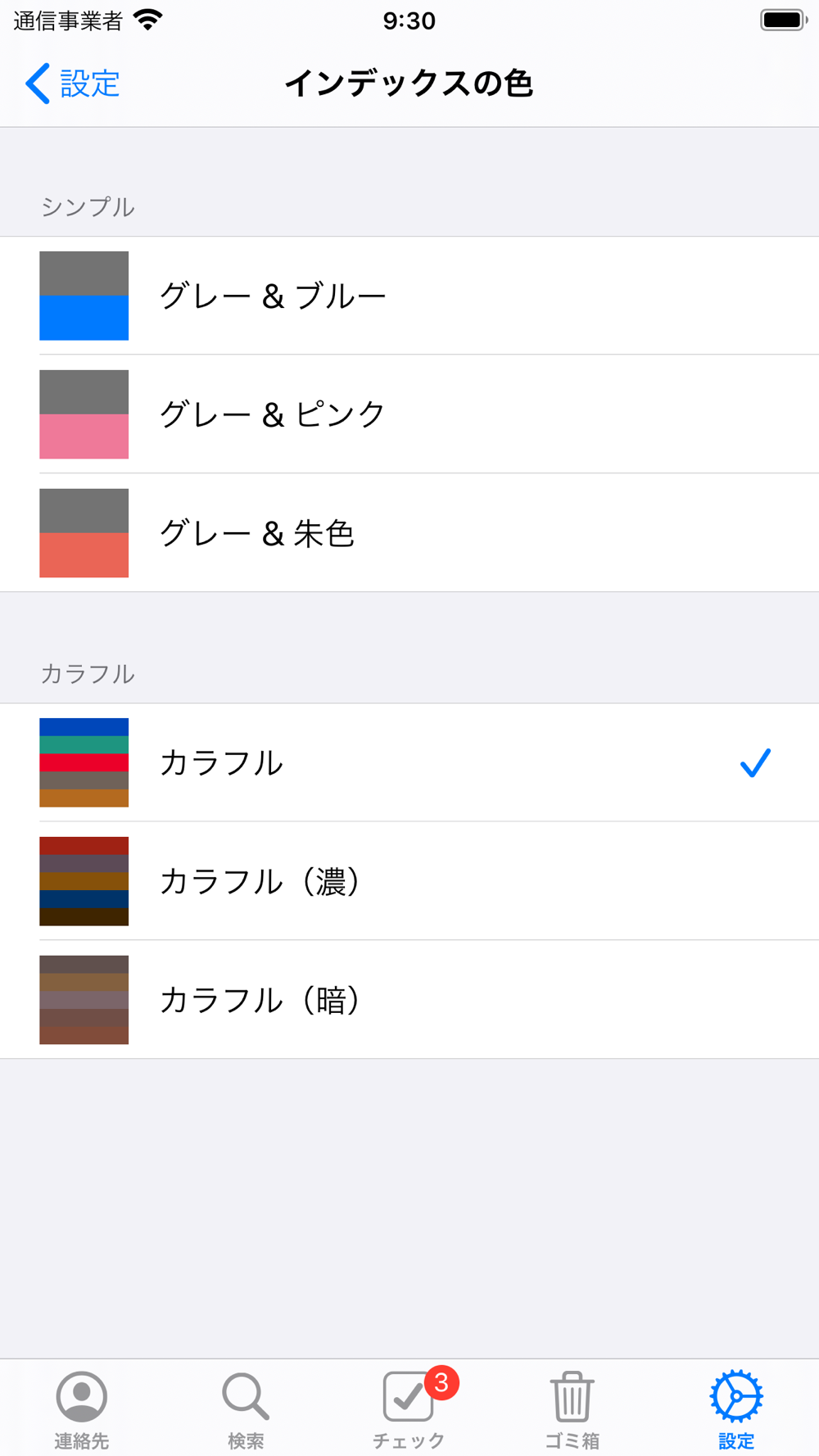This screenshot has height=1456, width=819.
Task: Open the Check (チェック) tab icon
Action: [407, 1397]
